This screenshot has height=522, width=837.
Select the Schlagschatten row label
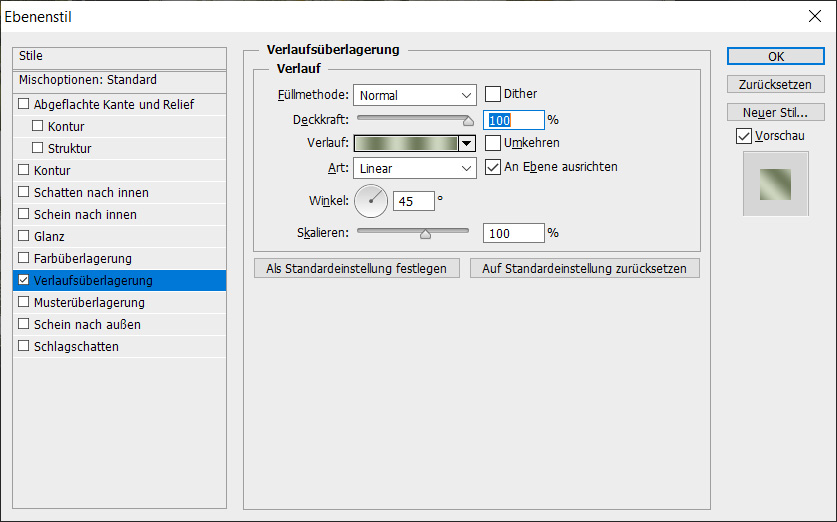pyautogui.click(x=76, y=346)
